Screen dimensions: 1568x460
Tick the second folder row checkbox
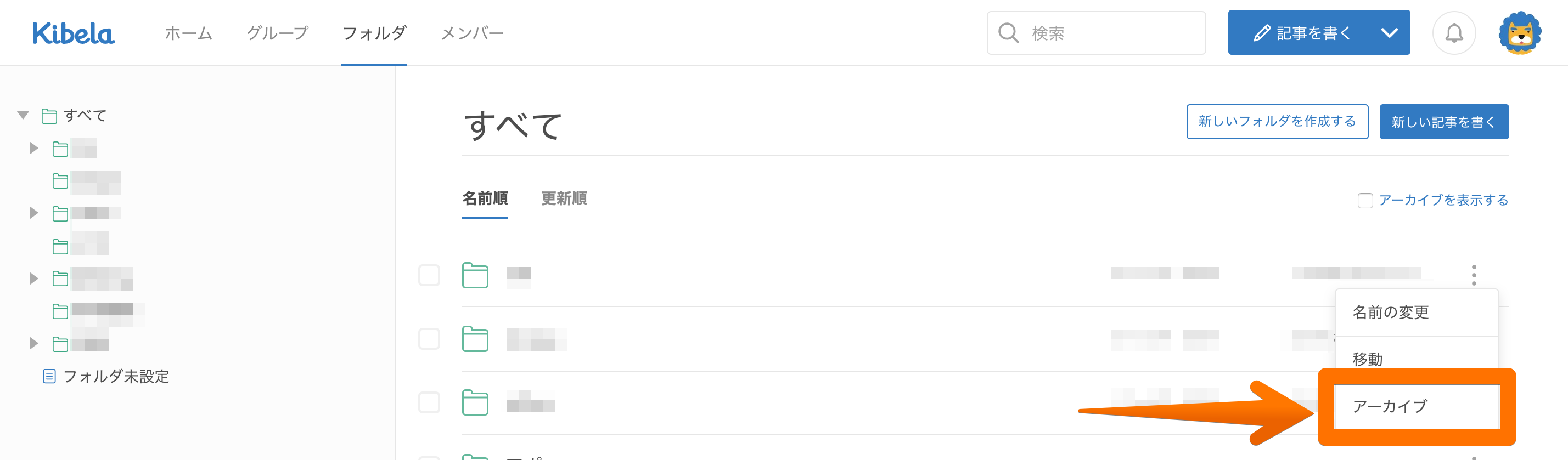tap(429, 339)
